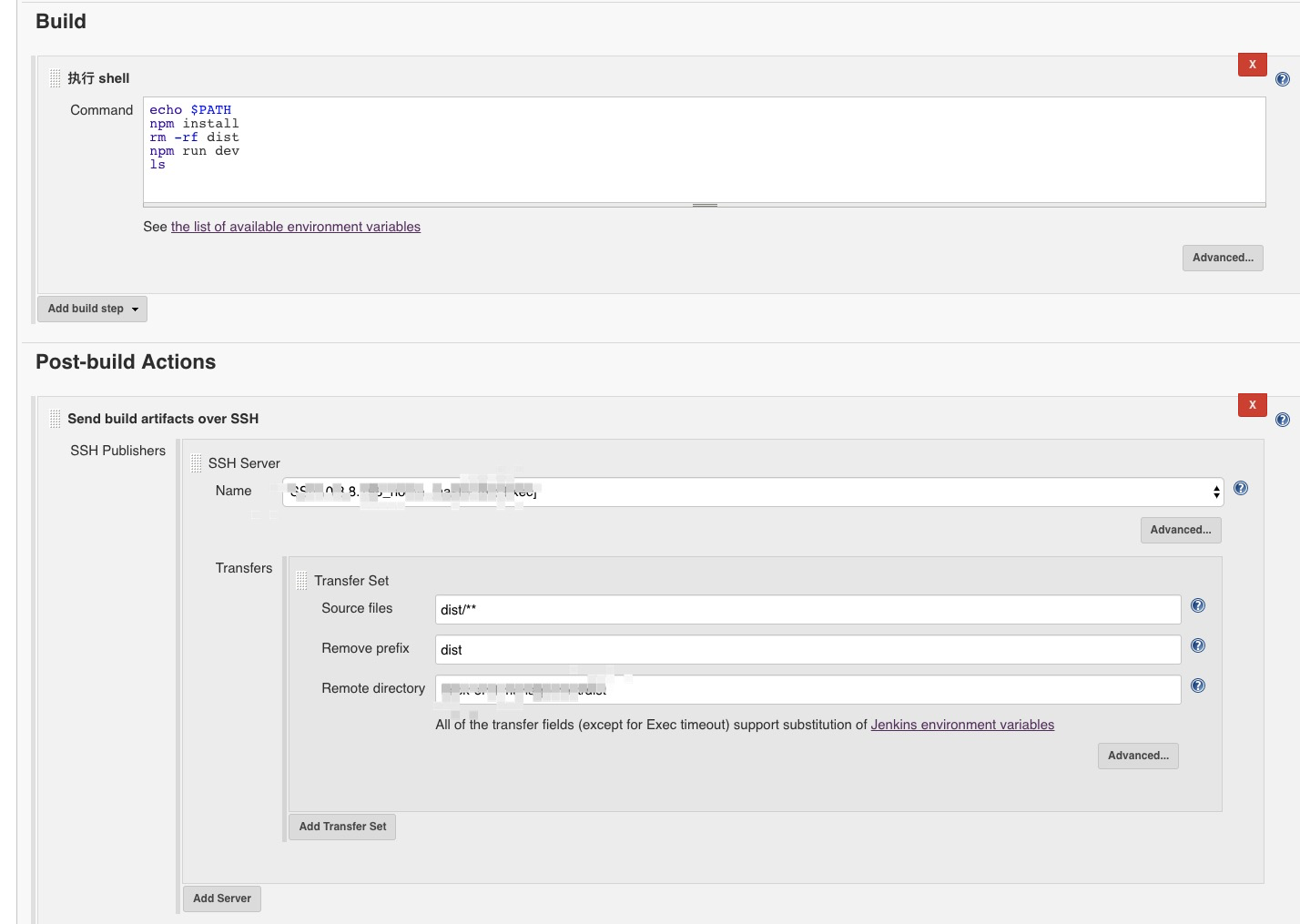Grab the shell step drag handle
This screenshot has height=924, width=1300.
click(56, 78)
